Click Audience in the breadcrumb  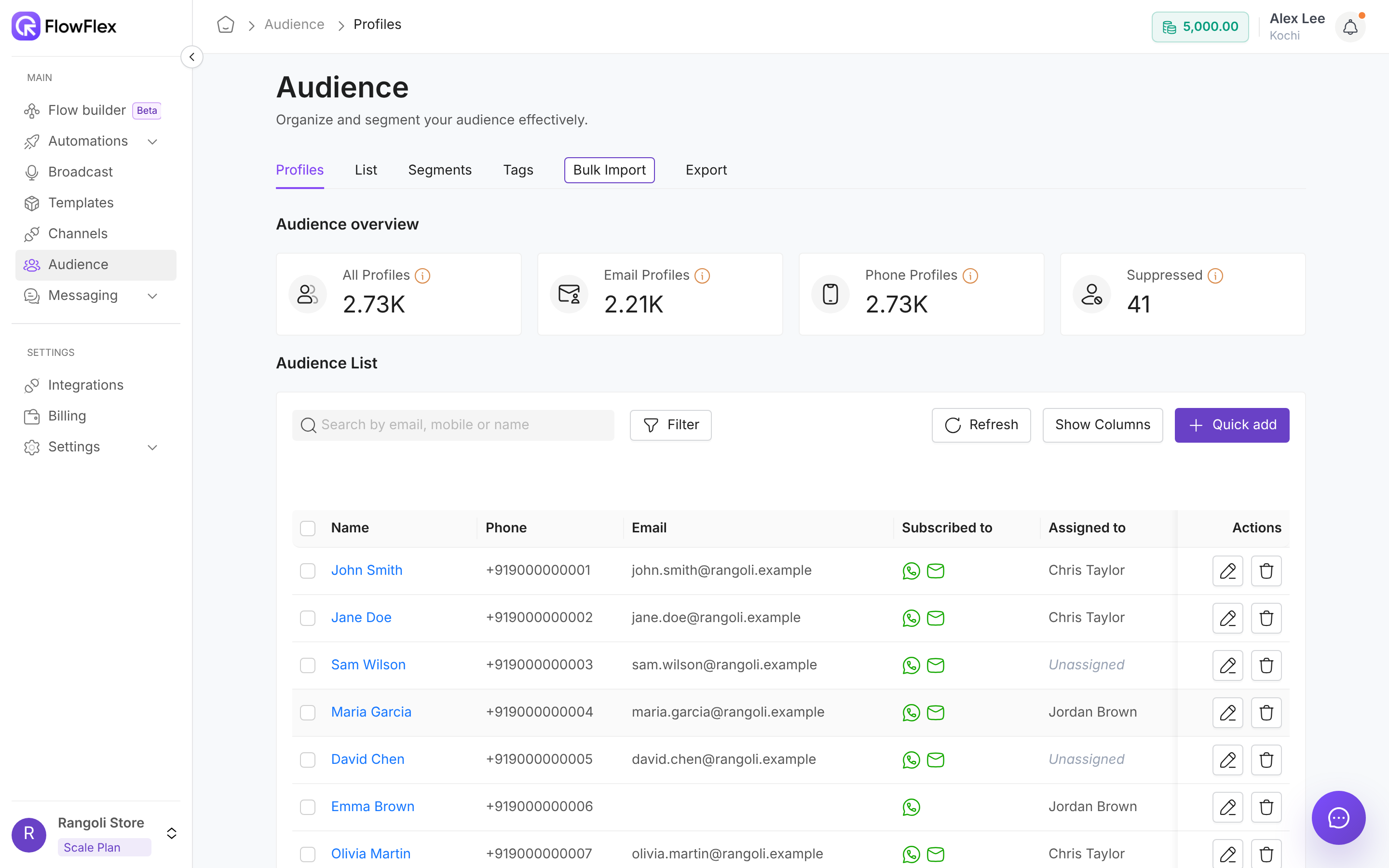(x=295, y=25)
